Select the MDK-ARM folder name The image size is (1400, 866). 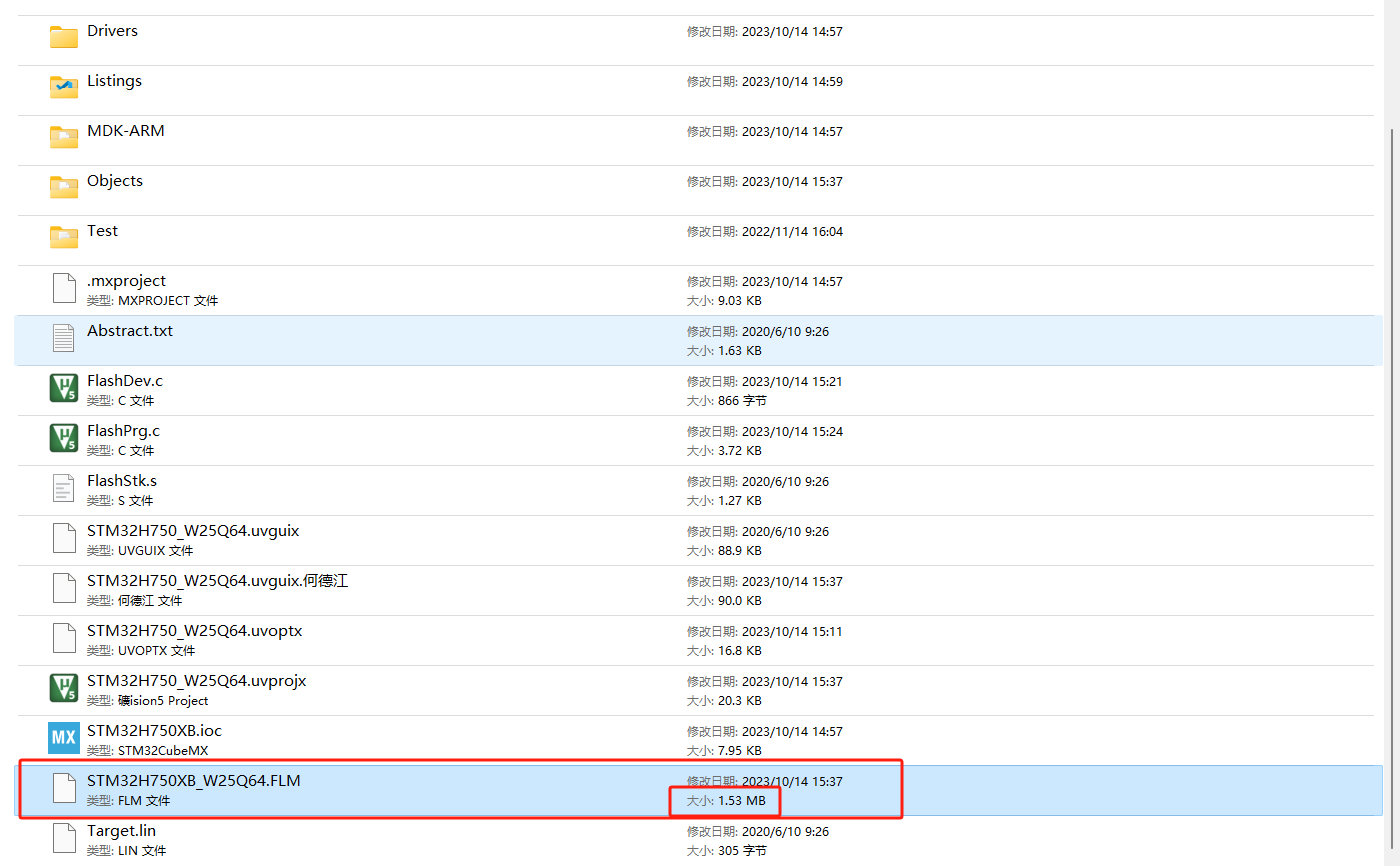[126, 131]
